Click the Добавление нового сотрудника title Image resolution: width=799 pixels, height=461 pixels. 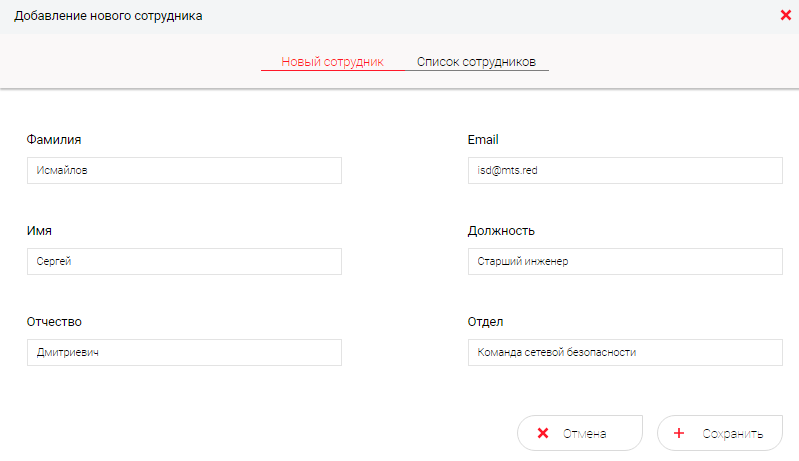(x=108, y=16)
